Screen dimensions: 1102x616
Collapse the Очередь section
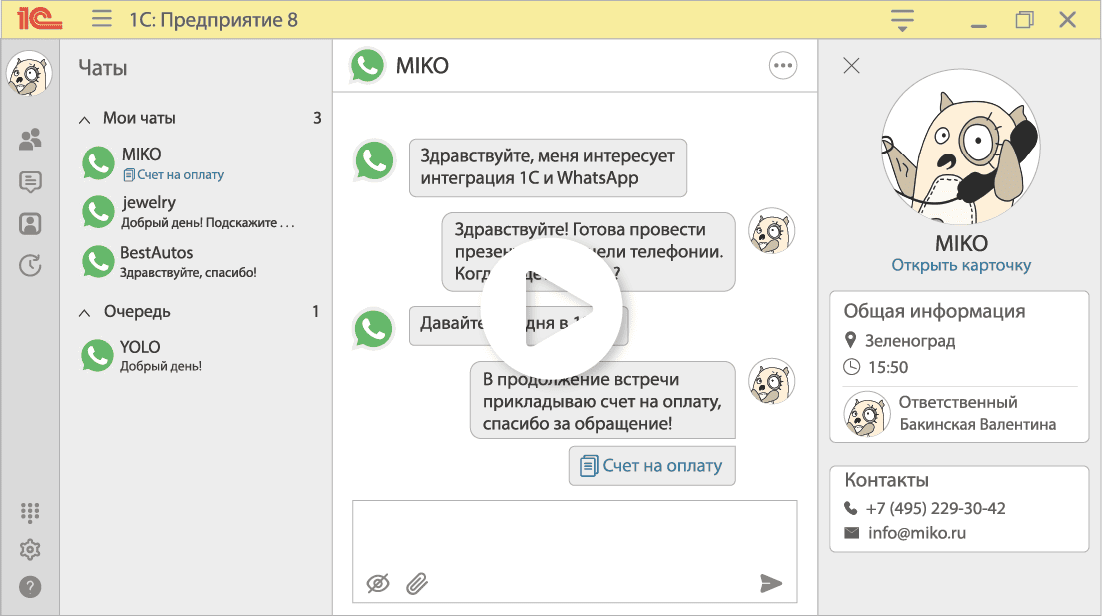click(83, 311)
